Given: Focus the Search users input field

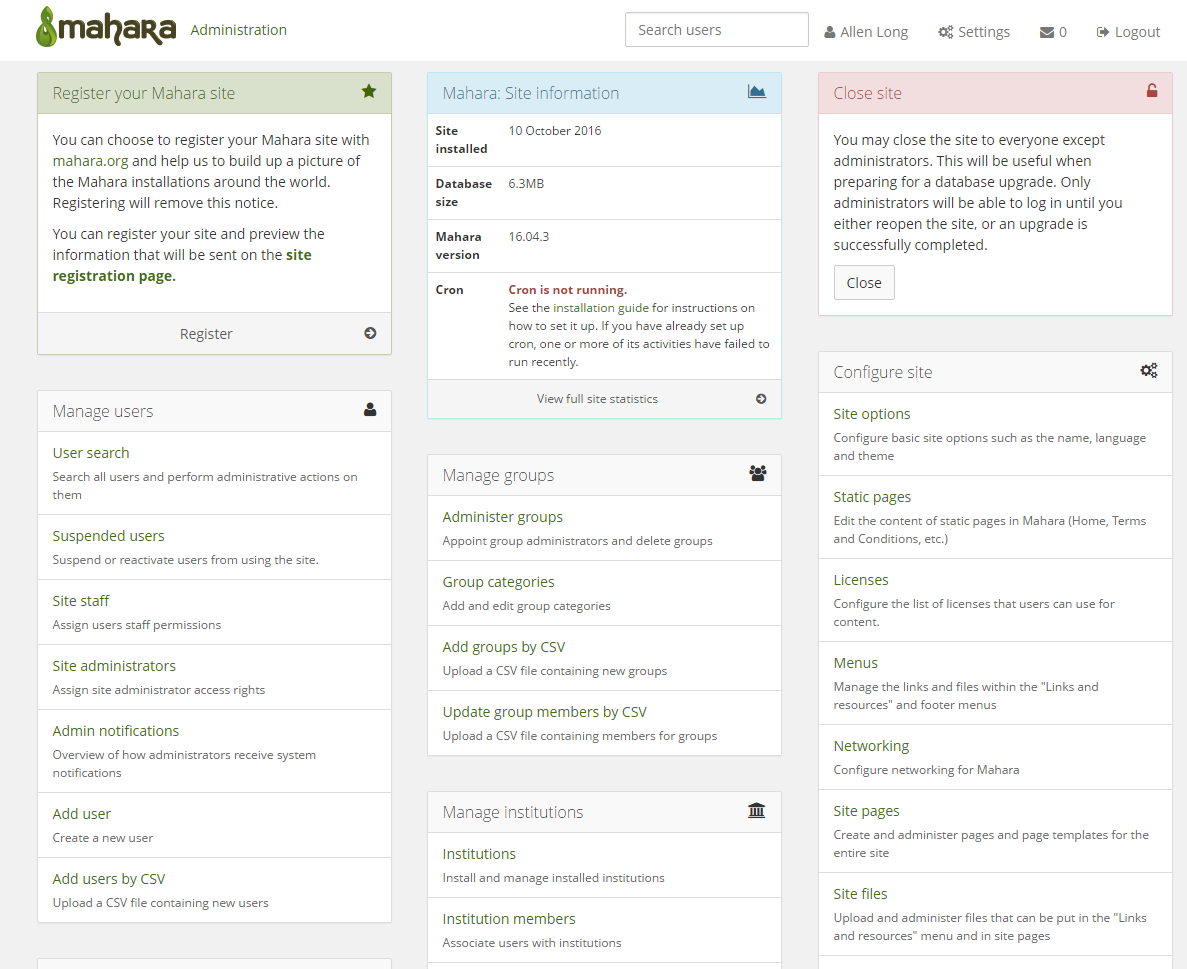Looking at the screenshot, I should point(716,30).
